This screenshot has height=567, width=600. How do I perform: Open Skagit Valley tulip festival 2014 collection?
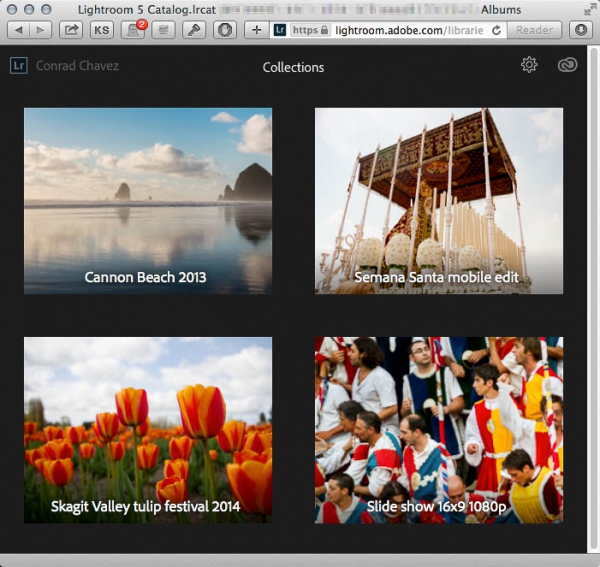148,429
